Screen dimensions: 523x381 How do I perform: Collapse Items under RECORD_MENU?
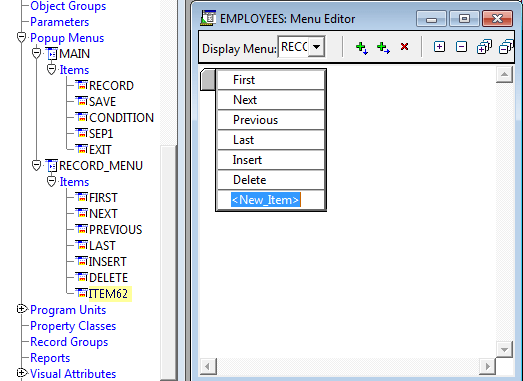click(x=51, y=181)
